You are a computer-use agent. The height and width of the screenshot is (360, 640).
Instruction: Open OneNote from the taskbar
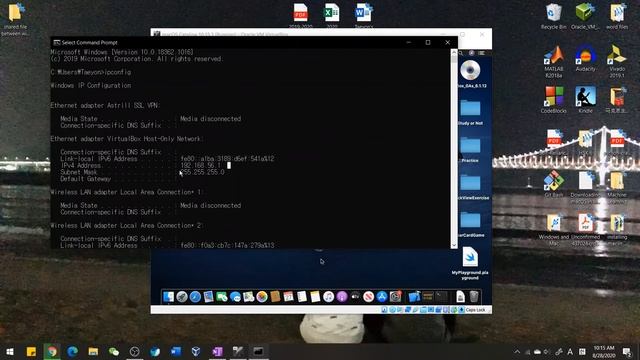click(x=217, y=351)
